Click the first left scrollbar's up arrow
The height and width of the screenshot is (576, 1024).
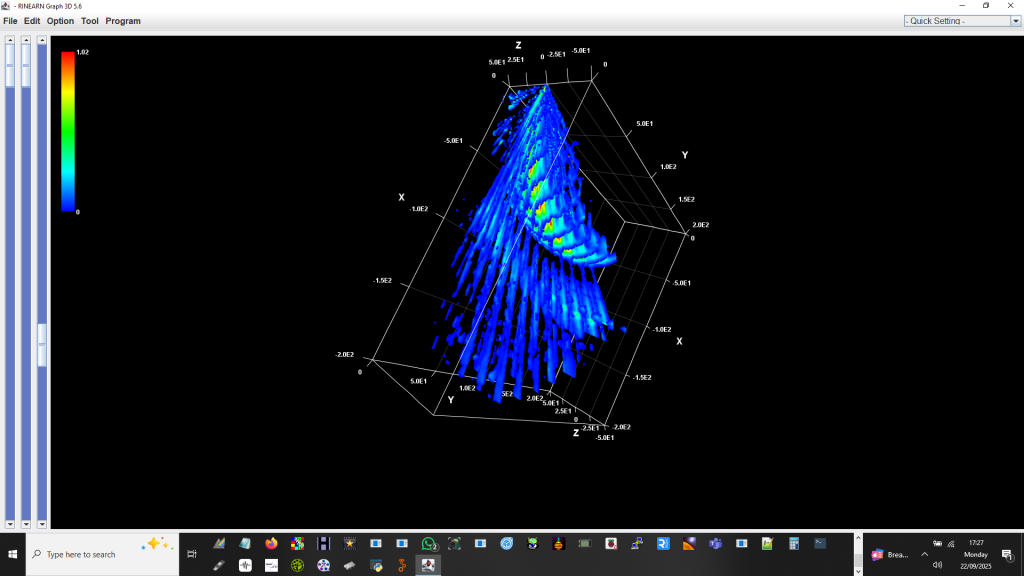point(10,41)
